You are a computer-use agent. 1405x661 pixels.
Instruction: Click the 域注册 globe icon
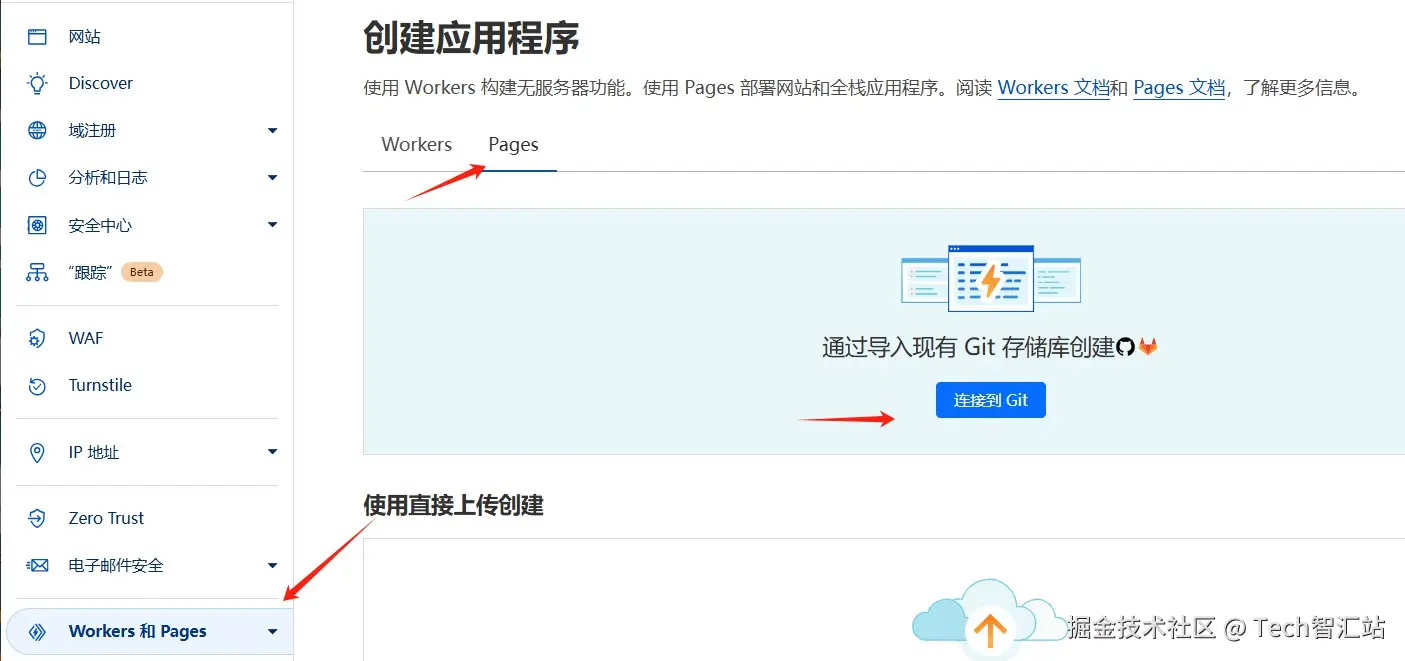pos(37,131)
